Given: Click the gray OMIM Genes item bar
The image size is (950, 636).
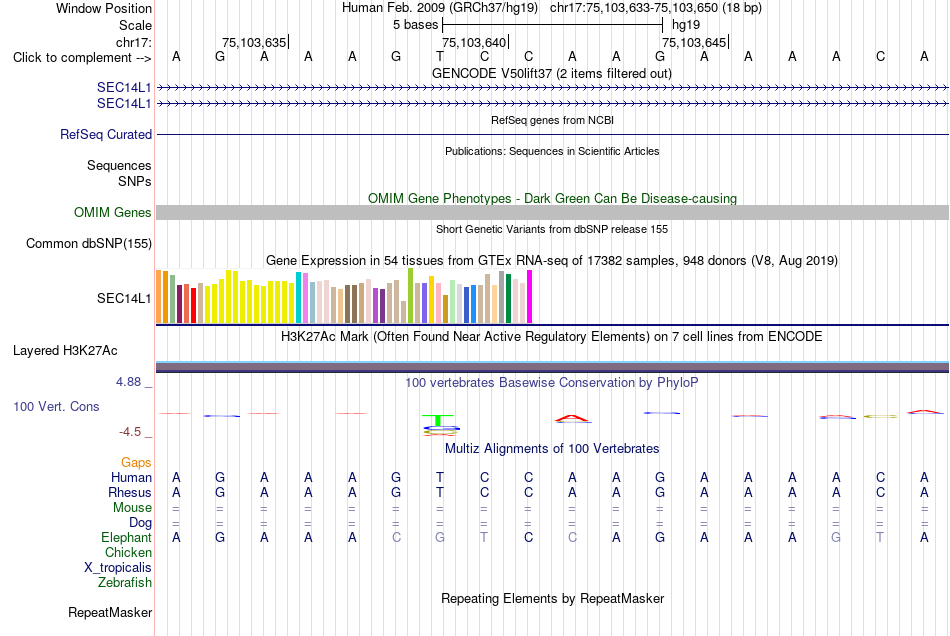Looking at the screenshot, I should tap(552, 213).
